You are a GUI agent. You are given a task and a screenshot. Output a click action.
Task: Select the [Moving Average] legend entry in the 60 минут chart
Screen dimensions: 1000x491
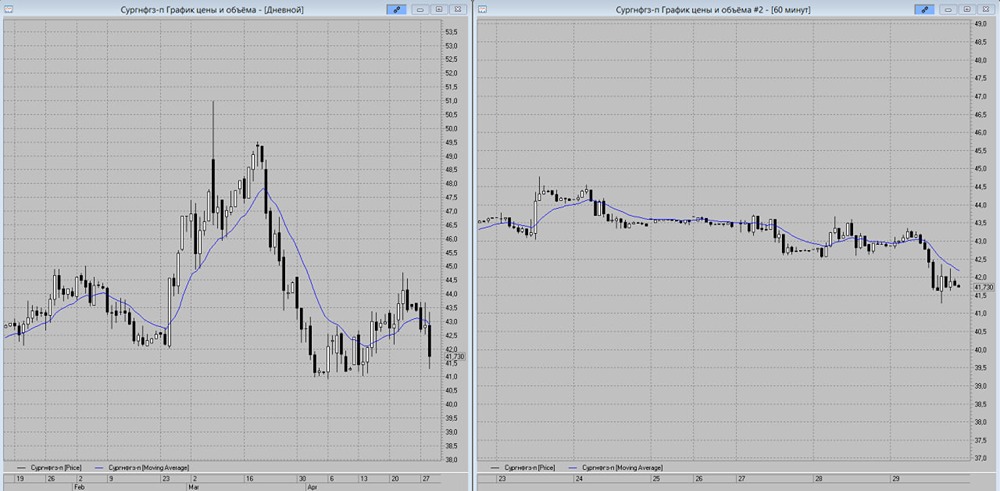click(617, 467)
